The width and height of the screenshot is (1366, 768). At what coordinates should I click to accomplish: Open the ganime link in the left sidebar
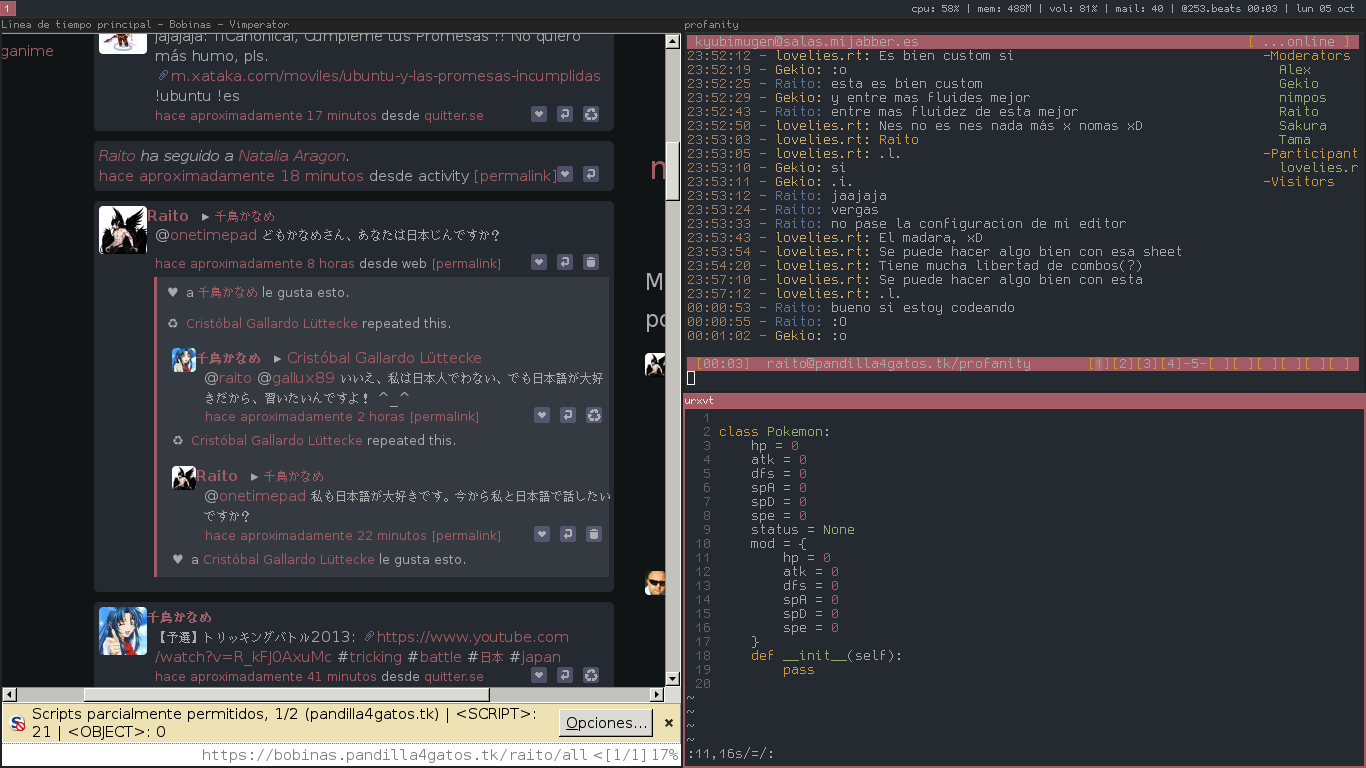[x=27, y=51]
